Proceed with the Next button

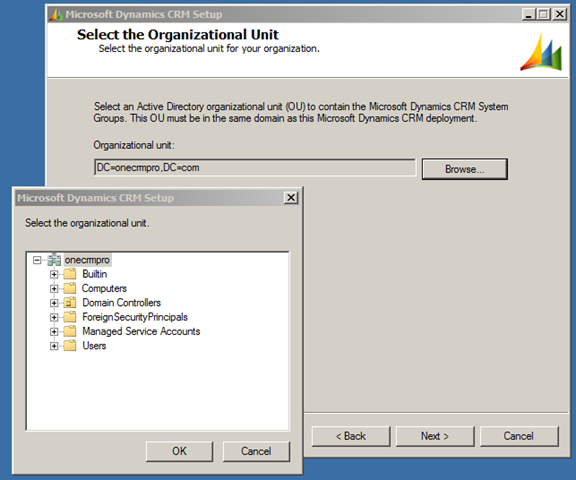point(435,436)
